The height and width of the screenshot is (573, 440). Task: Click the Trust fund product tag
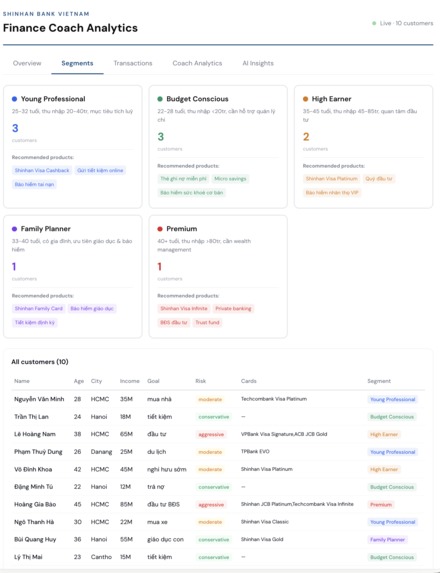(x=208, y=322)
